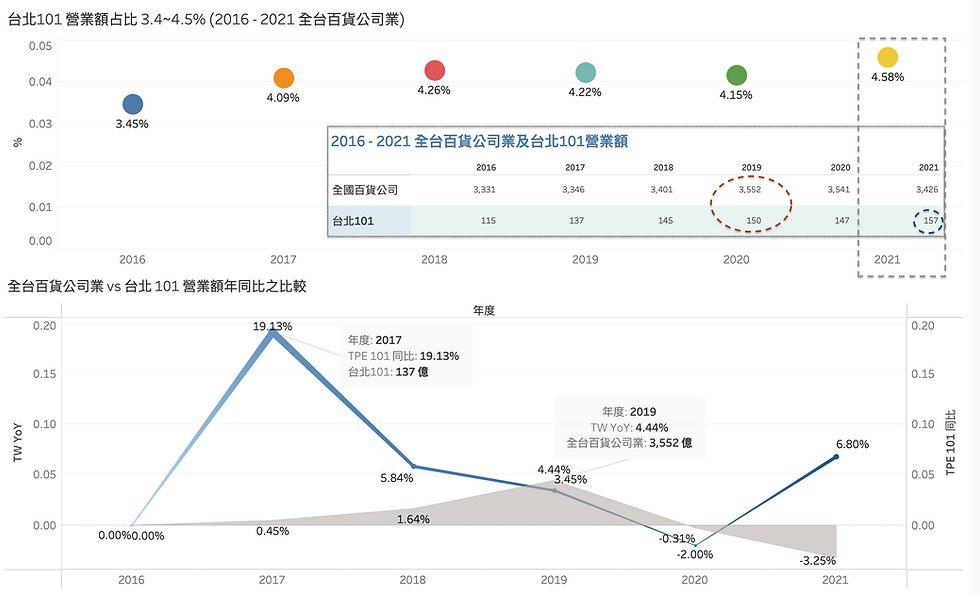
Task: Click 2021 on the lower chart x-axis
Action: coord(836,580)
